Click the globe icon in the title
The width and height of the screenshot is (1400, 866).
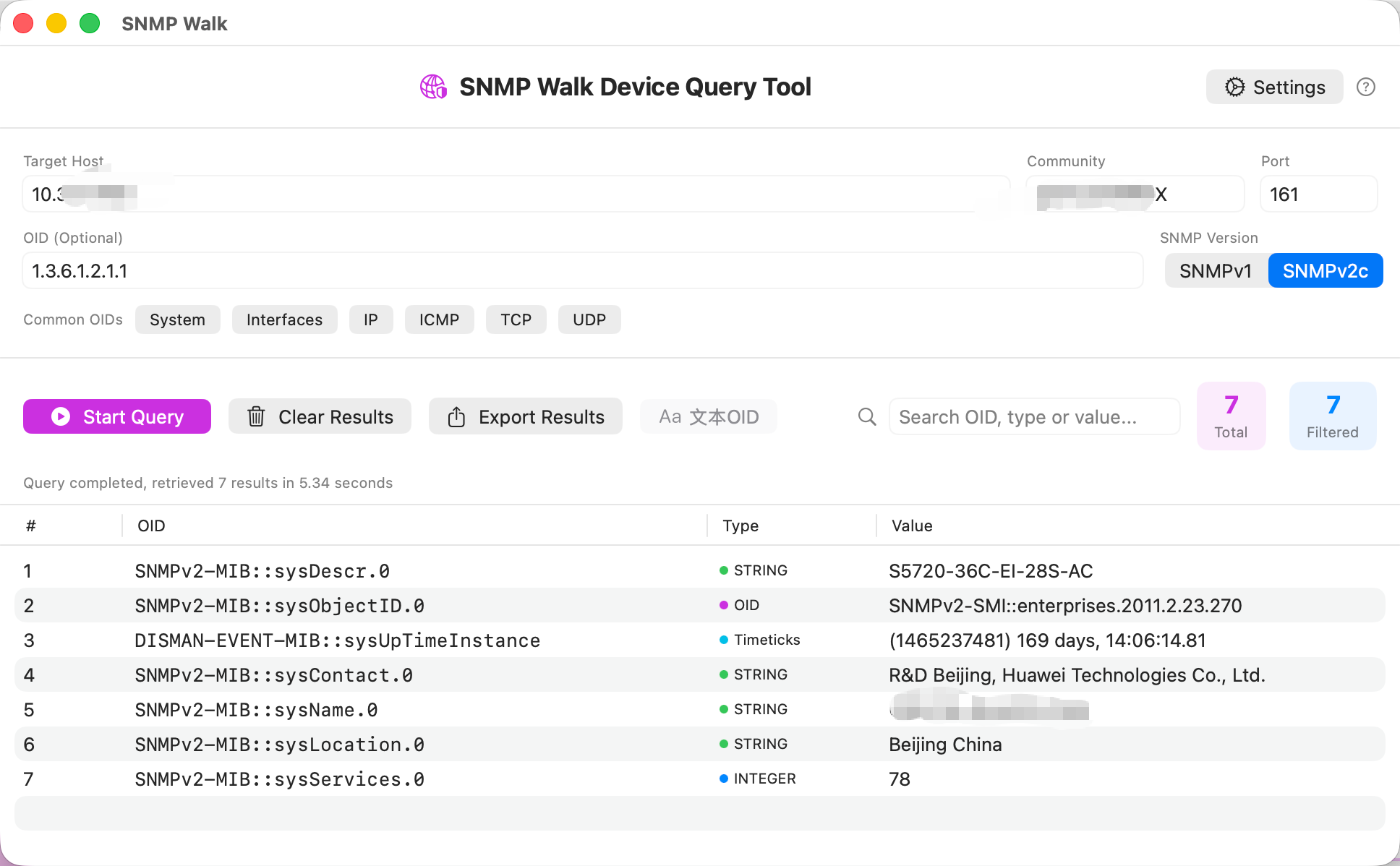(x=433, y=87)
